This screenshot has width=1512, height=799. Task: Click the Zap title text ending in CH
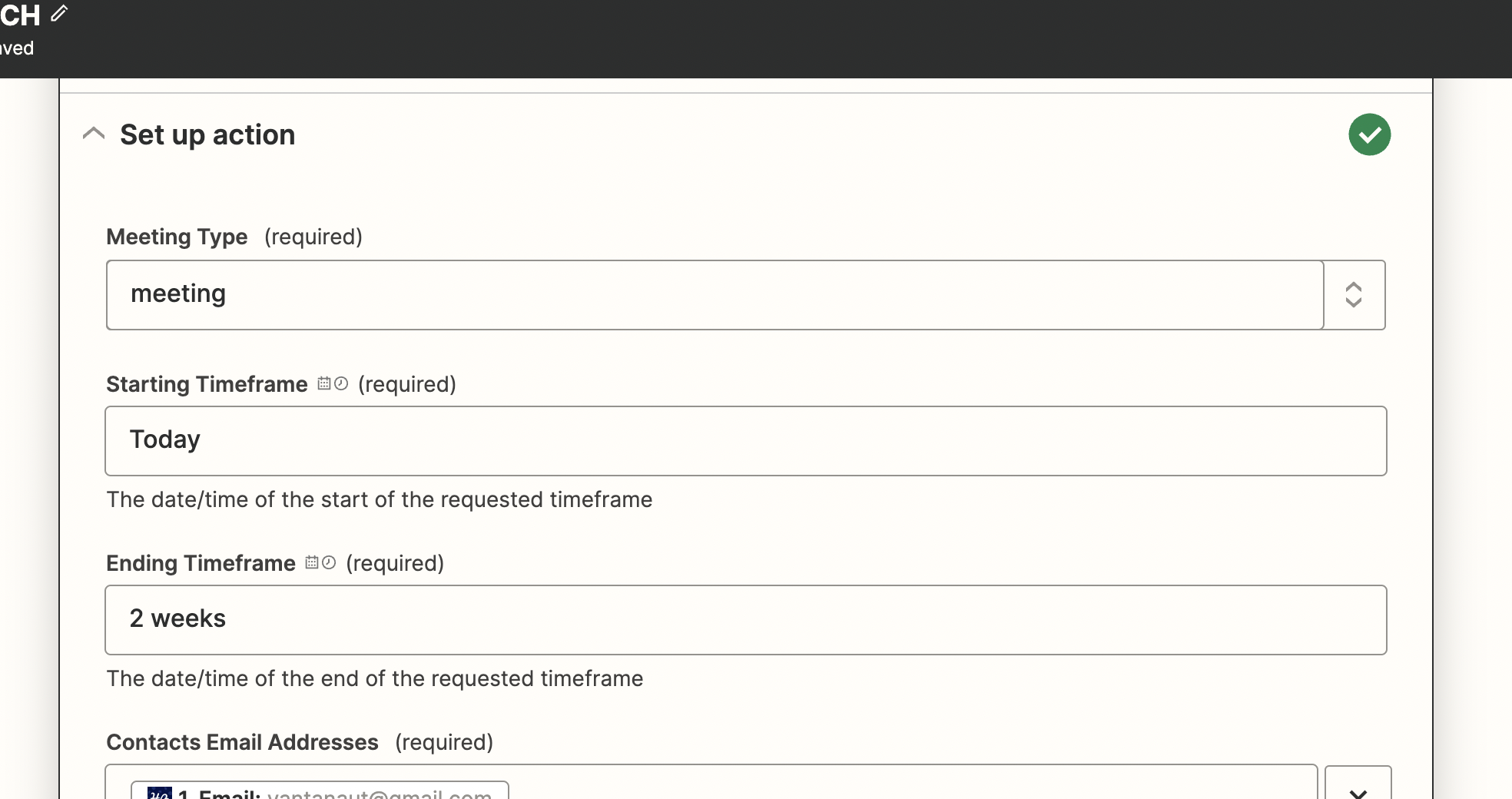20,15
